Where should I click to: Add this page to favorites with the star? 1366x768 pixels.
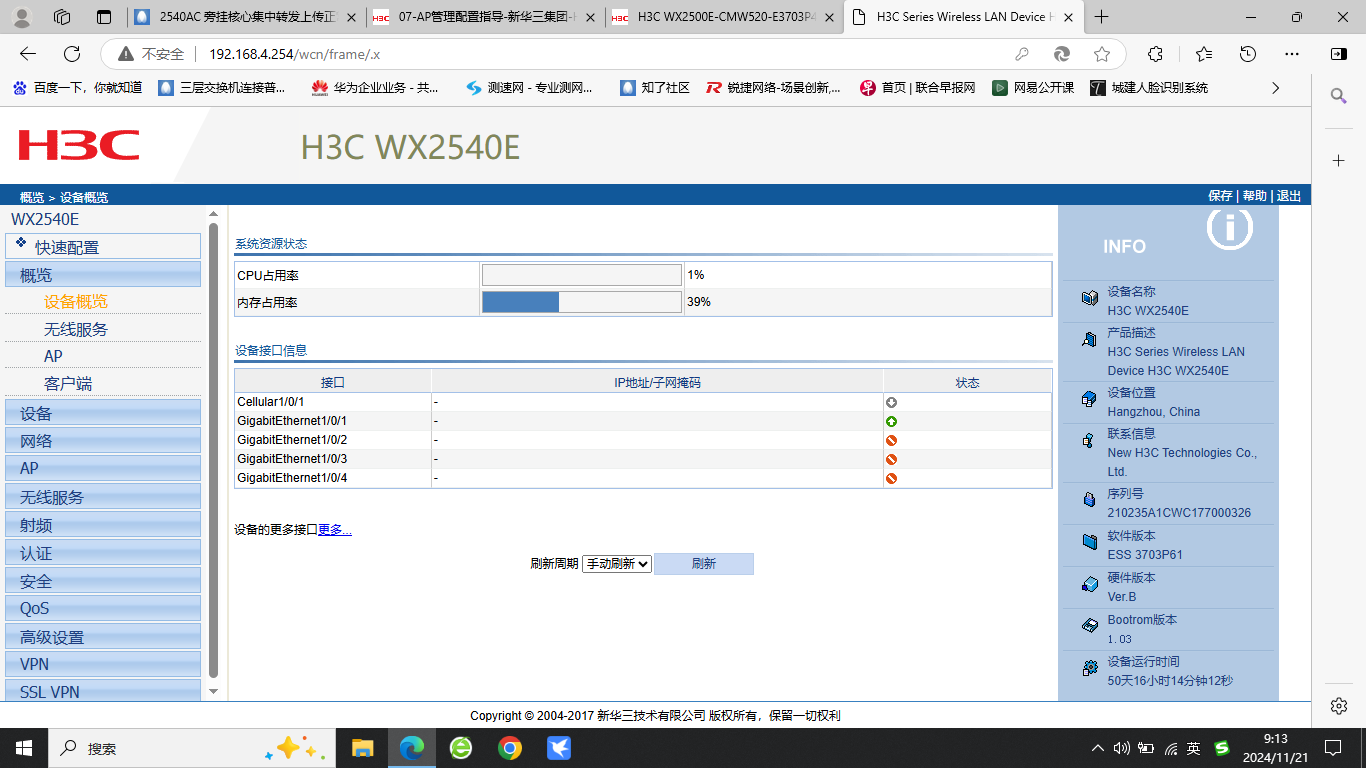click(x=1102, y=54)
